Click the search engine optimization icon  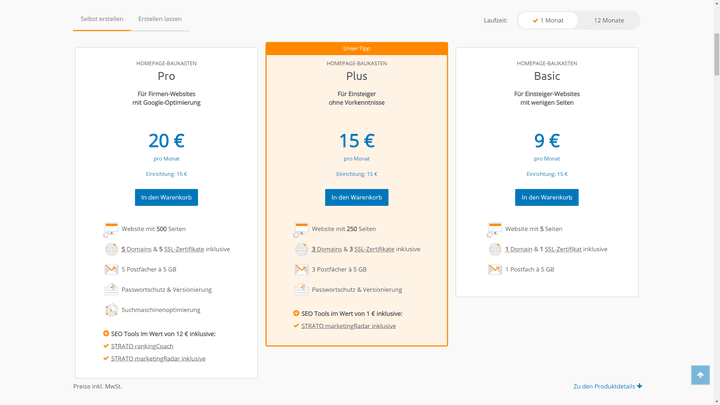click(x=111, y=310)
